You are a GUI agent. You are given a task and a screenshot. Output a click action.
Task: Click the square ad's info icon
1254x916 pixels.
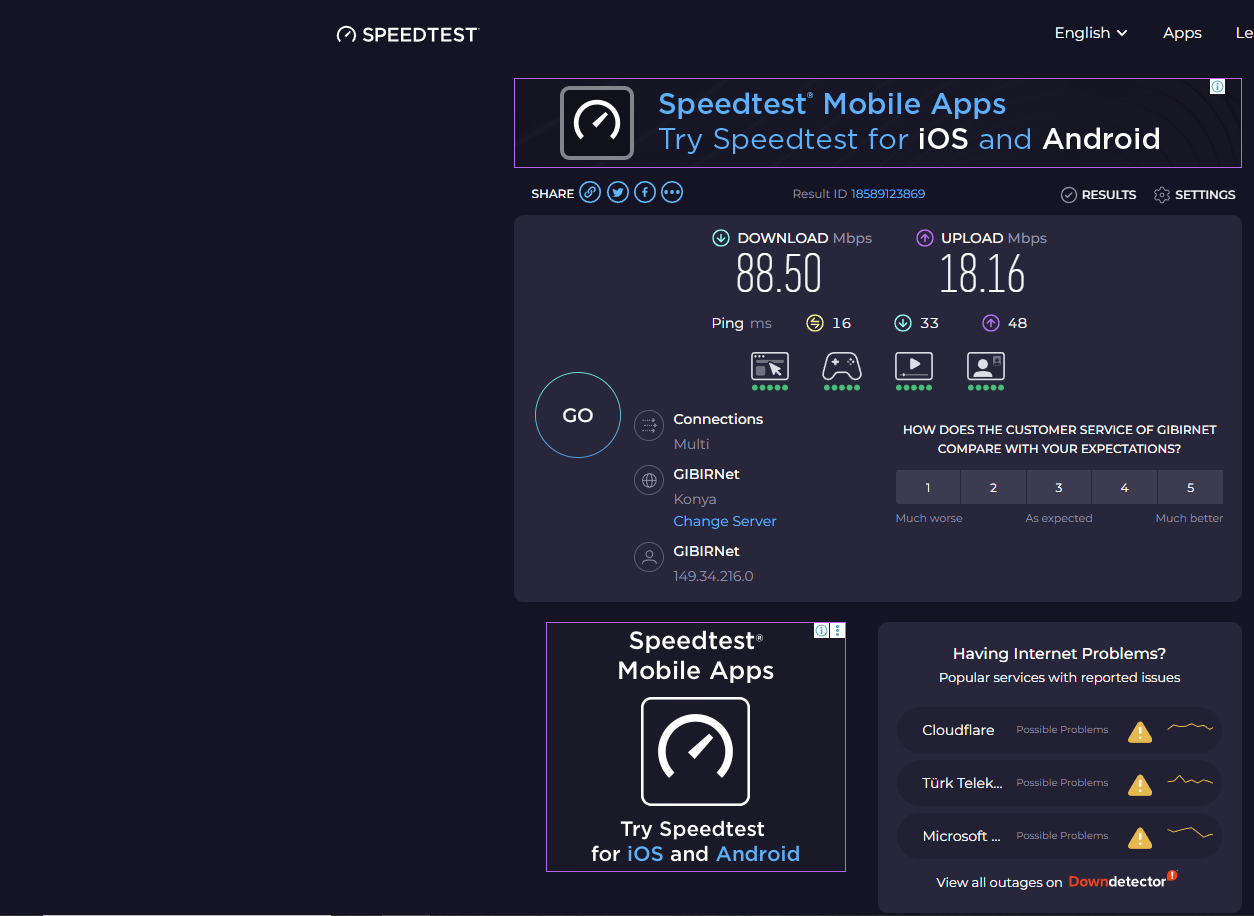[821, 630]
